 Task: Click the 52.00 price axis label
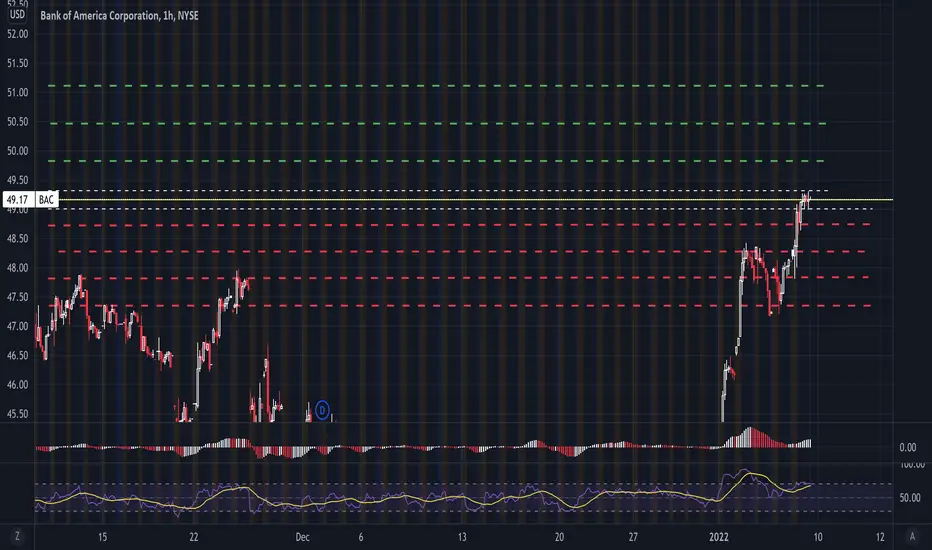pyautogui.click(x=17, y=34)
